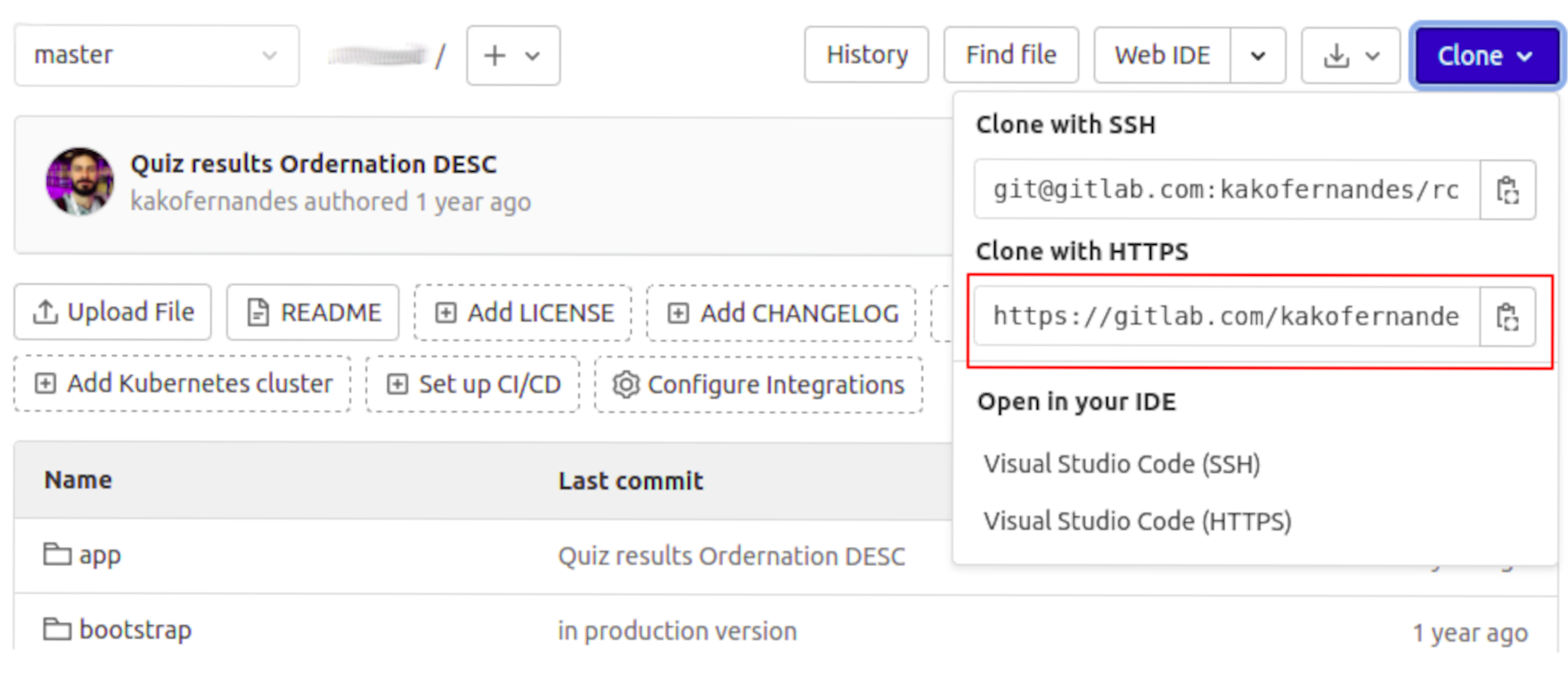Screen dimensions: 1568x682
Task: Click Add LICENSE button
Action: (x=523, y=313)
